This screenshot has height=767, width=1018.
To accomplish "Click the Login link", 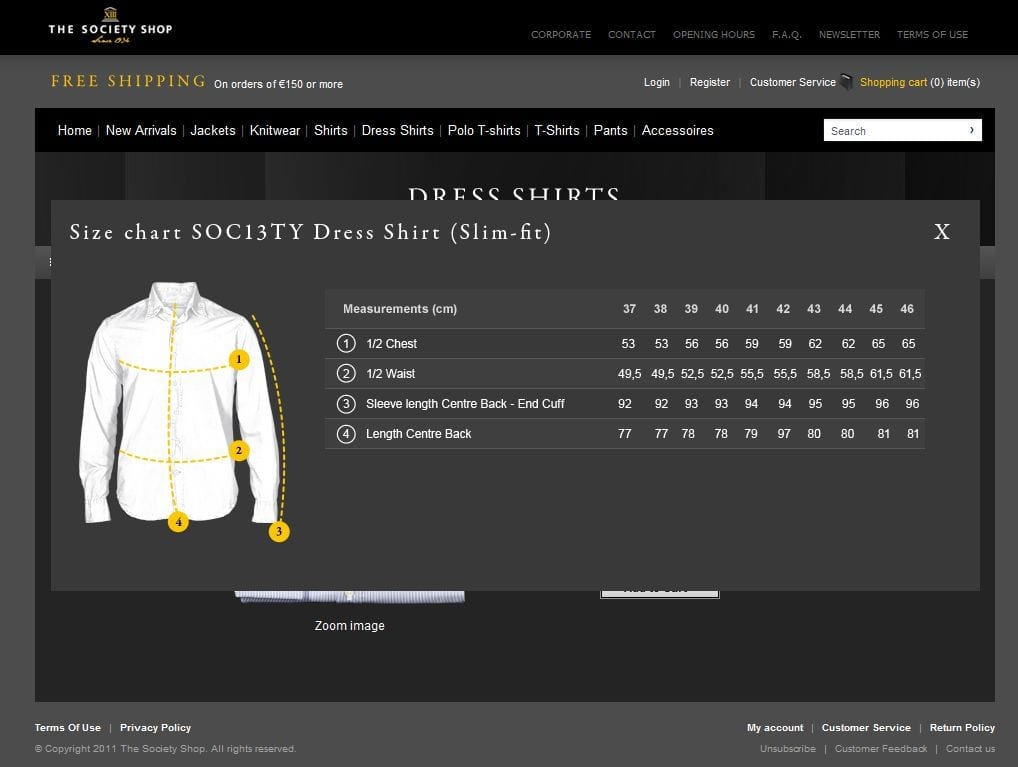I will tap(656, 82).
